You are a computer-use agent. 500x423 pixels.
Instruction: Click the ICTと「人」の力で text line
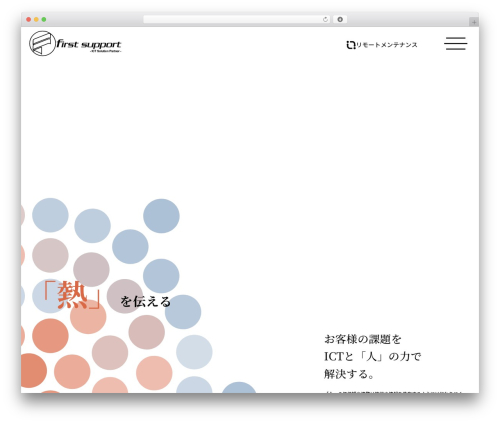click(x=373, y=357)
